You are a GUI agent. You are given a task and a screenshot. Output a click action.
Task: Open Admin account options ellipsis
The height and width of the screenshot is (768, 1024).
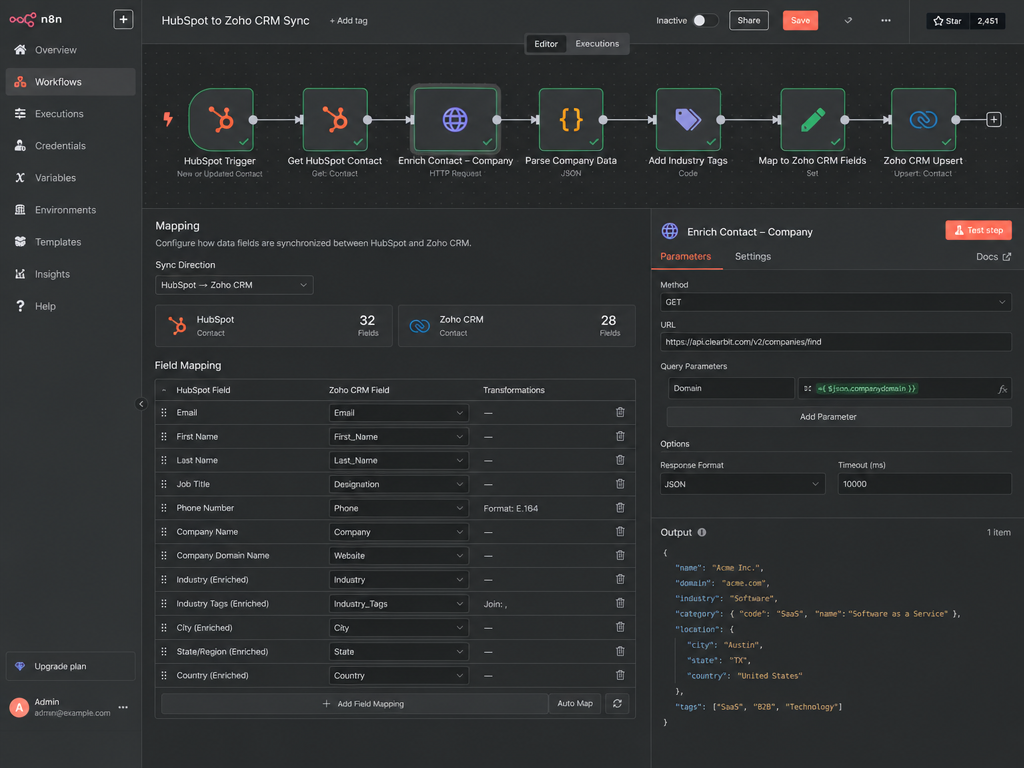[x=123, y=707]
